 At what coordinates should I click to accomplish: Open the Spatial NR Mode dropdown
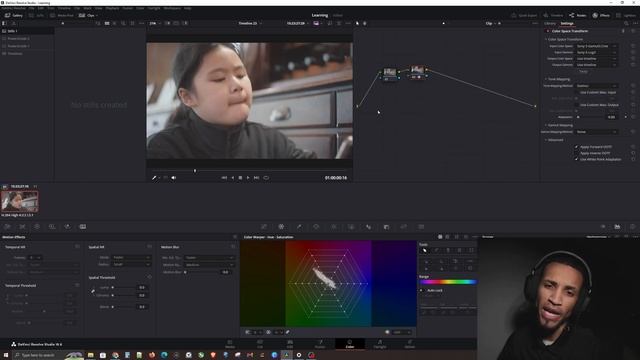click(x=131, y=258)
